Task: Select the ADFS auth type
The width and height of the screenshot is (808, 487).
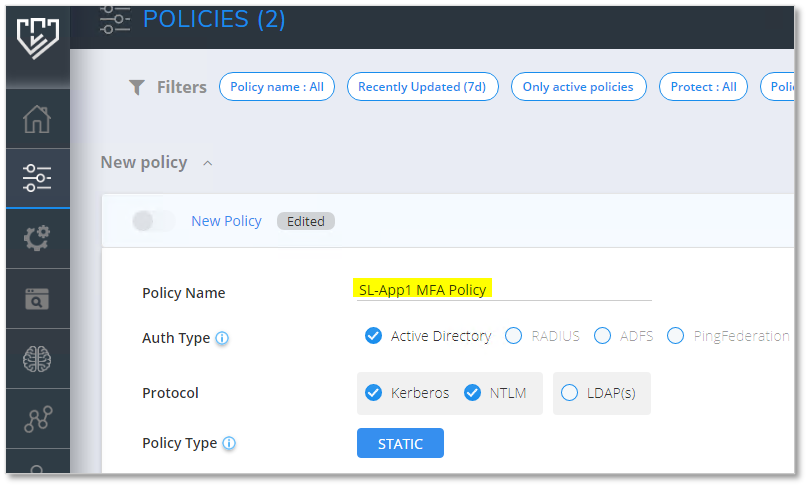Action: (602, 336)
